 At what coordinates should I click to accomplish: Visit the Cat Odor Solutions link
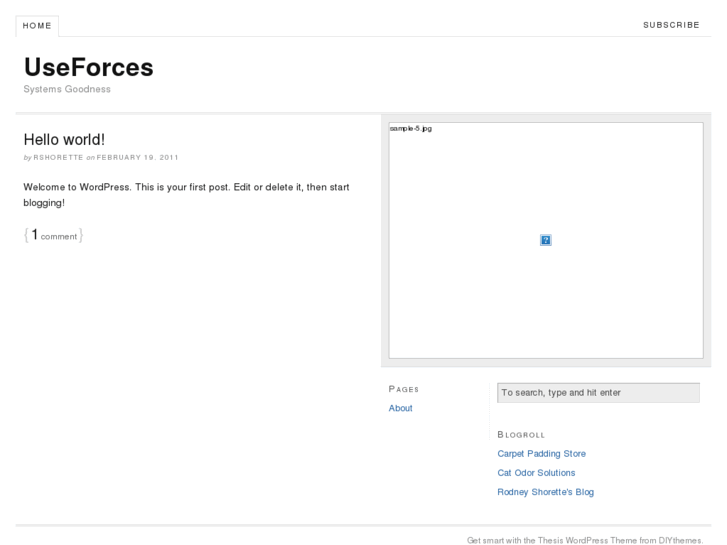click(x=536, y=472)
